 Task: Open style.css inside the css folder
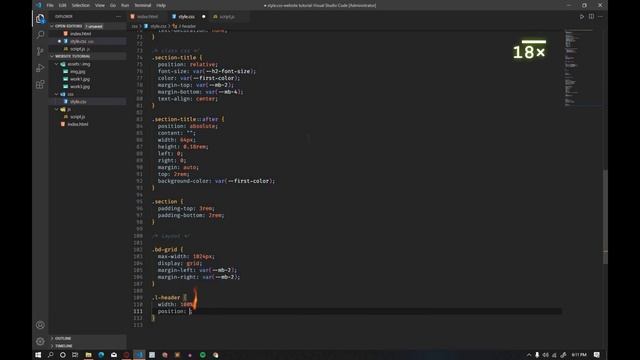click(78, 102)
